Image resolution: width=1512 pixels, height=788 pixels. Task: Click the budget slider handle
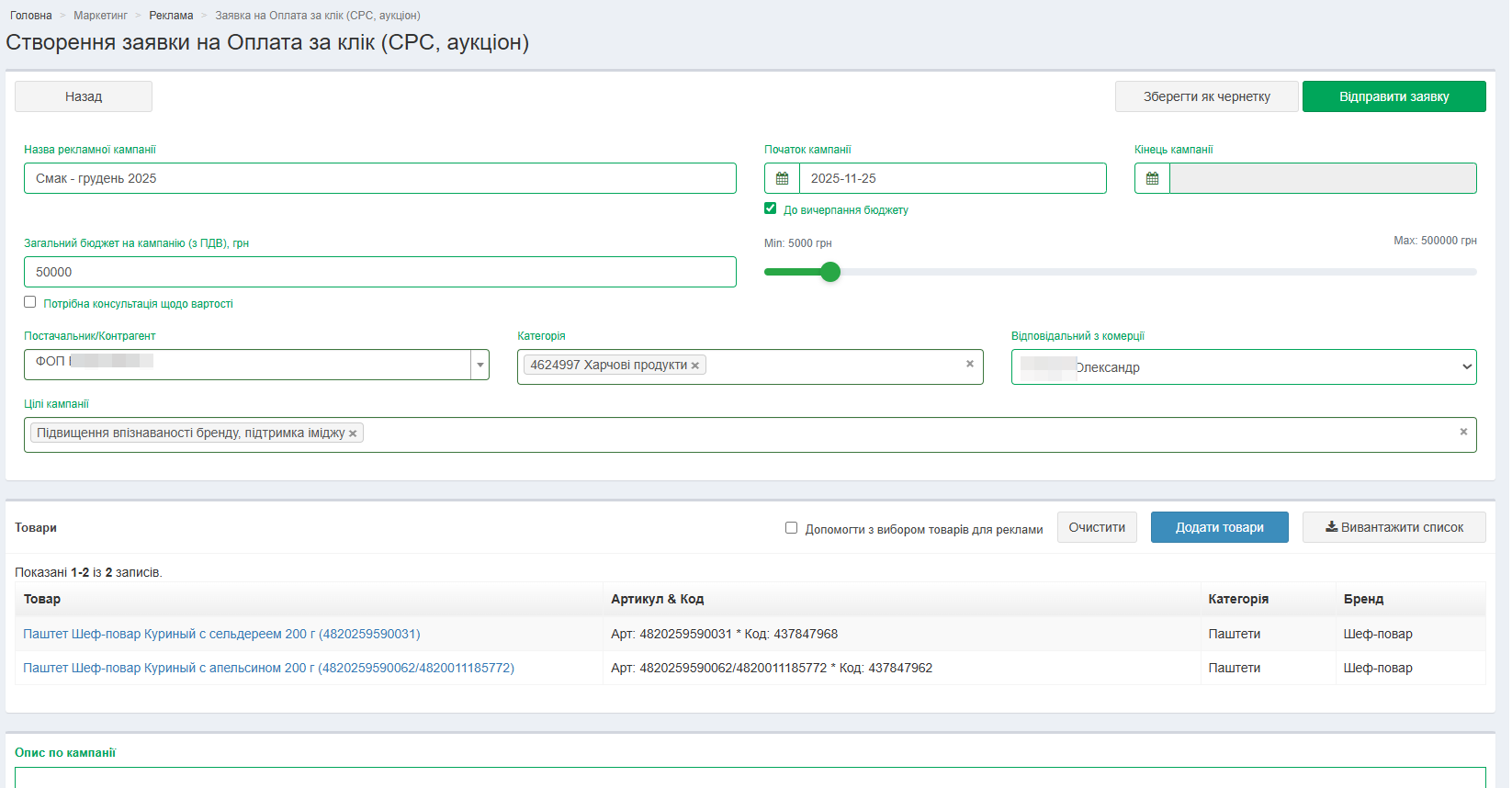point(830,272)
